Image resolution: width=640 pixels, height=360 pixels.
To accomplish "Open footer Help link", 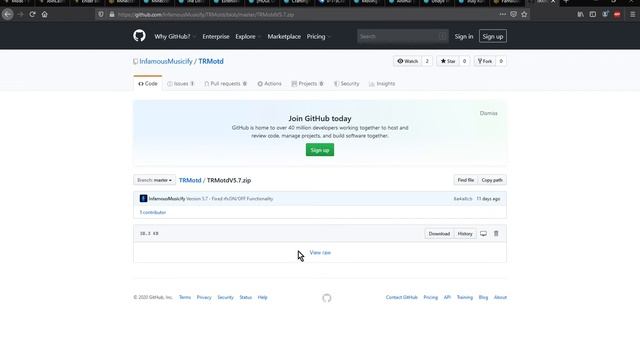I will pyautogui.click(x=262, y=297).
